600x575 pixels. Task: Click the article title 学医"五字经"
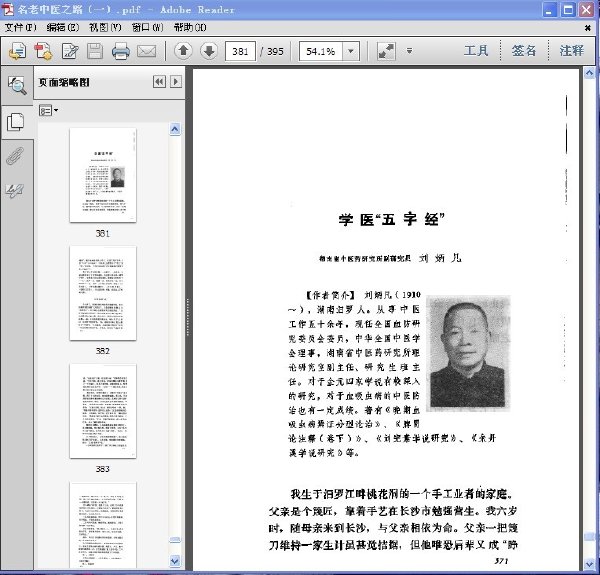point(391,220)
